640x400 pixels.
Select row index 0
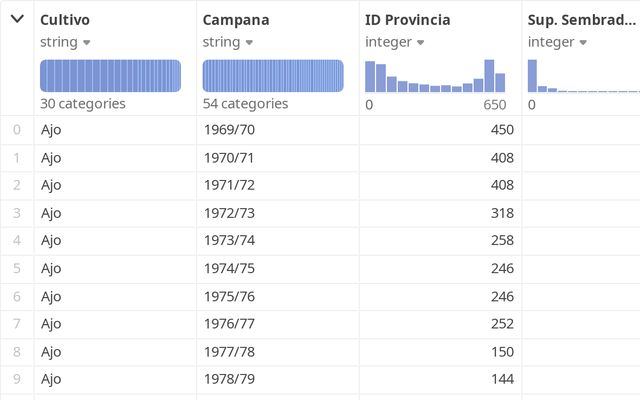16,130
